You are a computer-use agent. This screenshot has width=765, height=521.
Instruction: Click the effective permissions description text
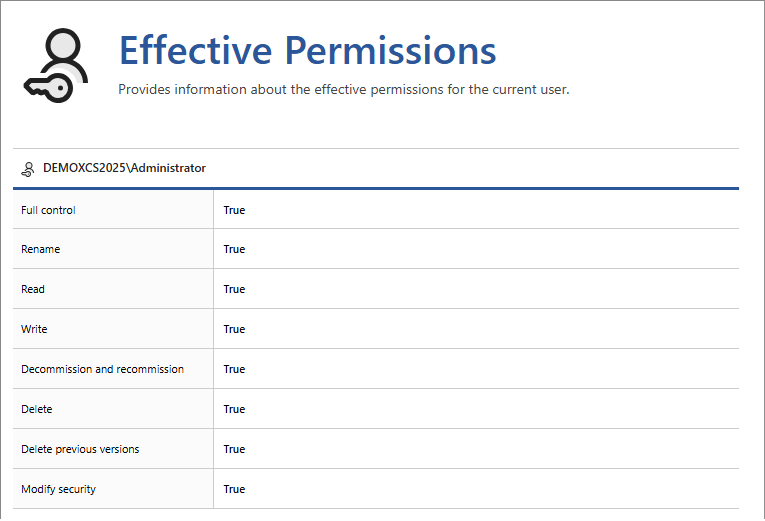tap(343, 90)
